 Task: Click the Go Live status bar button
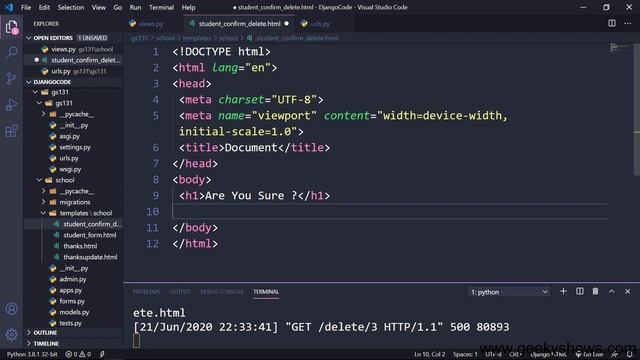[x=589, y=354]
